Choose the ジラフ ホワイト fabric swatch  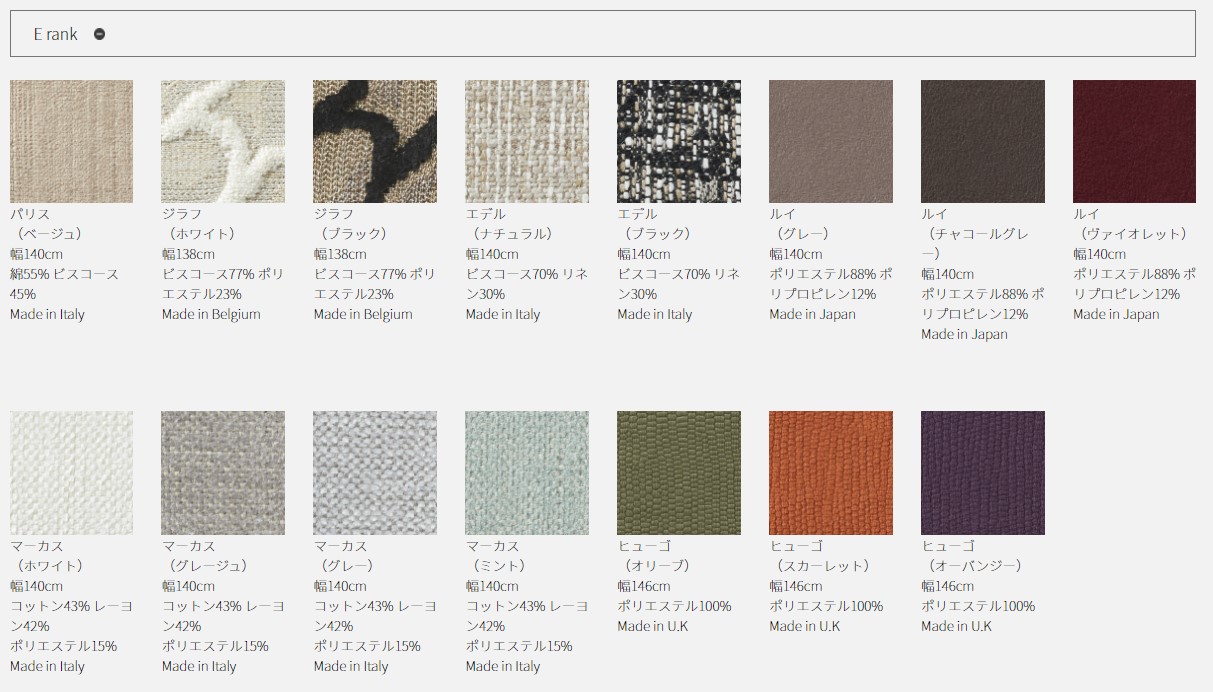coord(223,141)
